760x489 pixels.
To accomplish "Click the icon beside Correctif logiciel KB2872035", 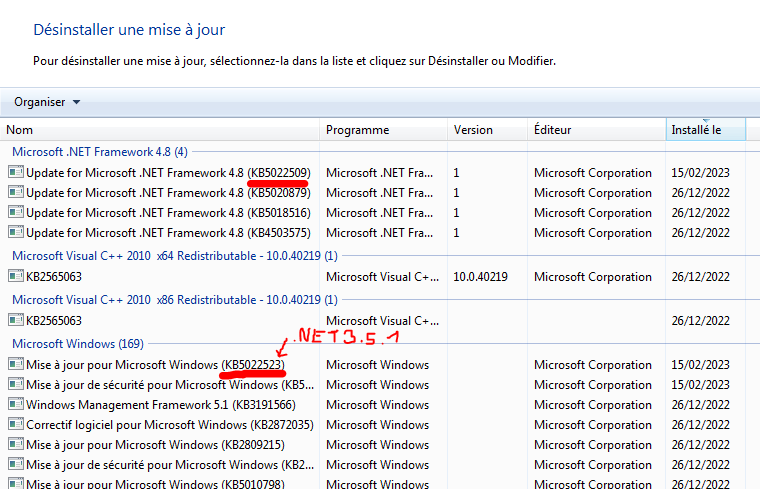I will tap(16, 424).
